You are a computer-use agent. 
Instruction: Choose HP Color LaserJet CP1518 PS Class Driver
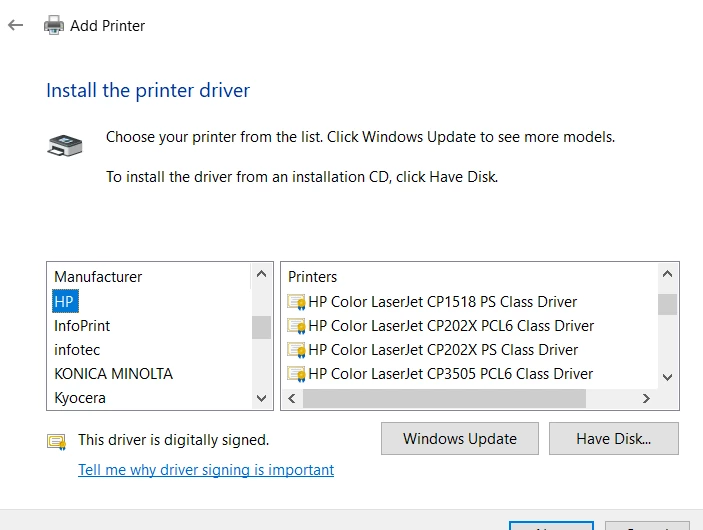443,302
